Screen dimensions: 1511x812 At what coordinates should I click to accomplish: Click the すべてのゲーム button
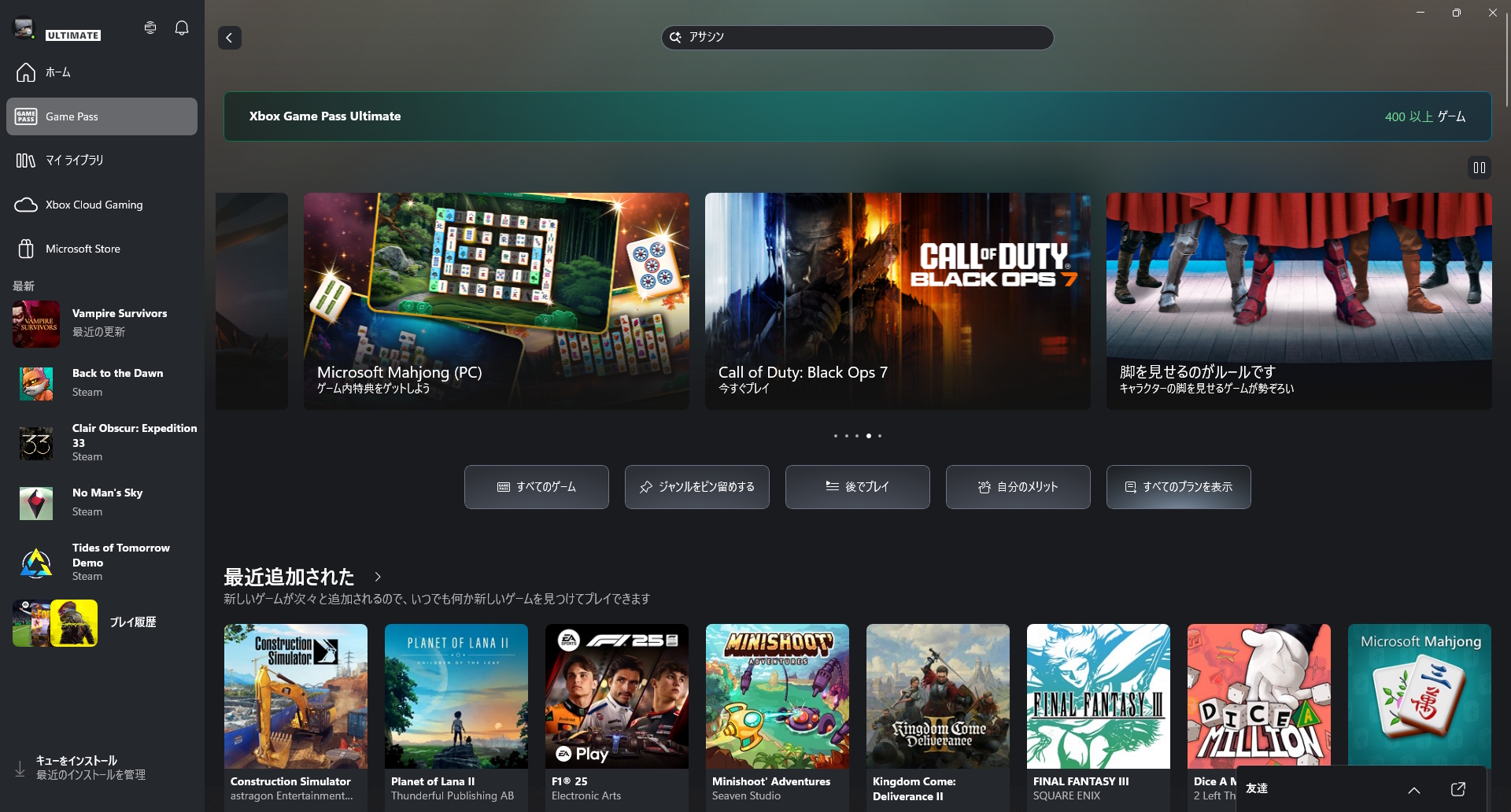coord(537,487)
